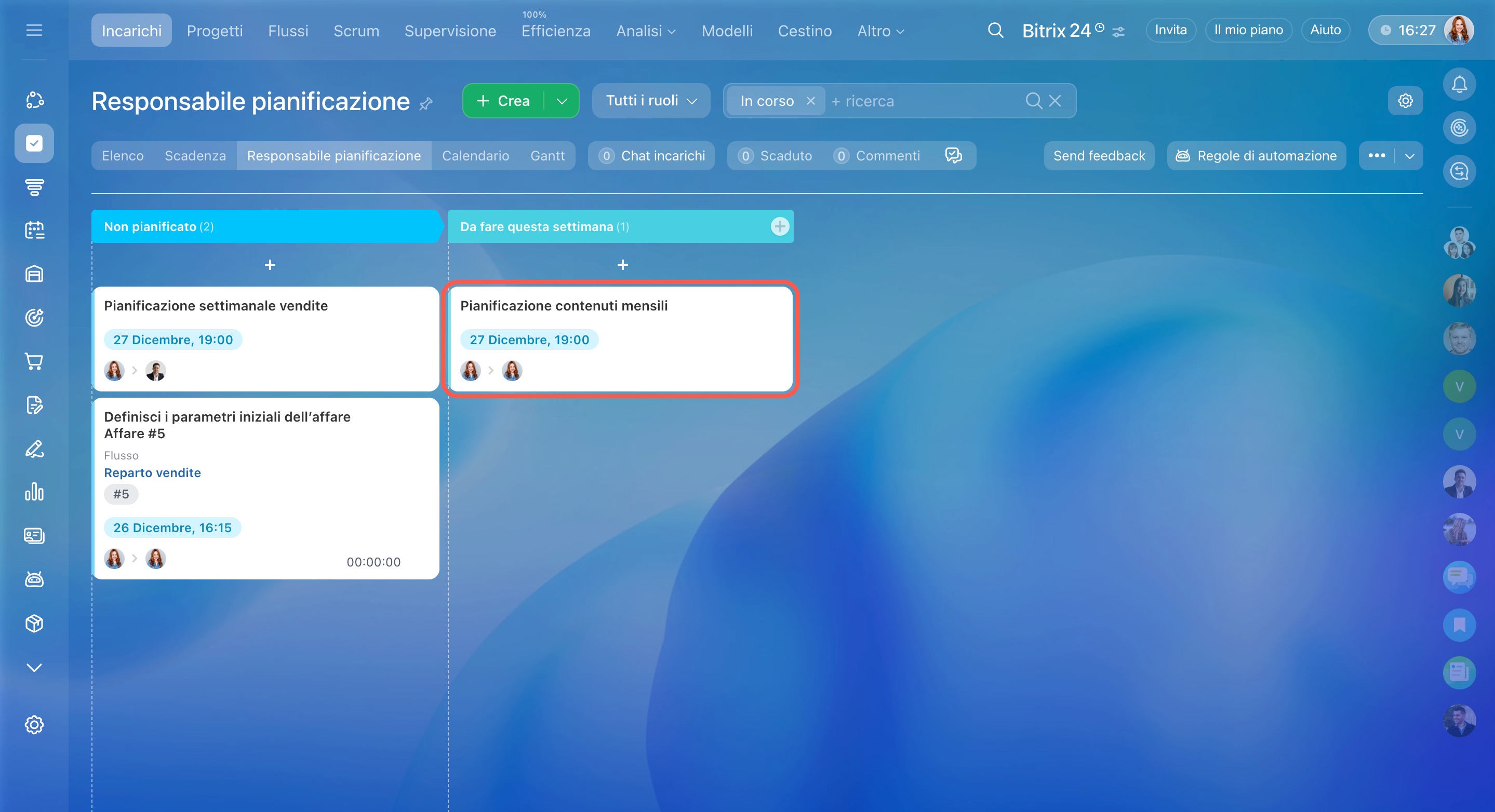Image resolution: width=1495 pixels, height=812 pixels.
Task: Click the shopping cart sidebar icon
Action: click(34, 361)
